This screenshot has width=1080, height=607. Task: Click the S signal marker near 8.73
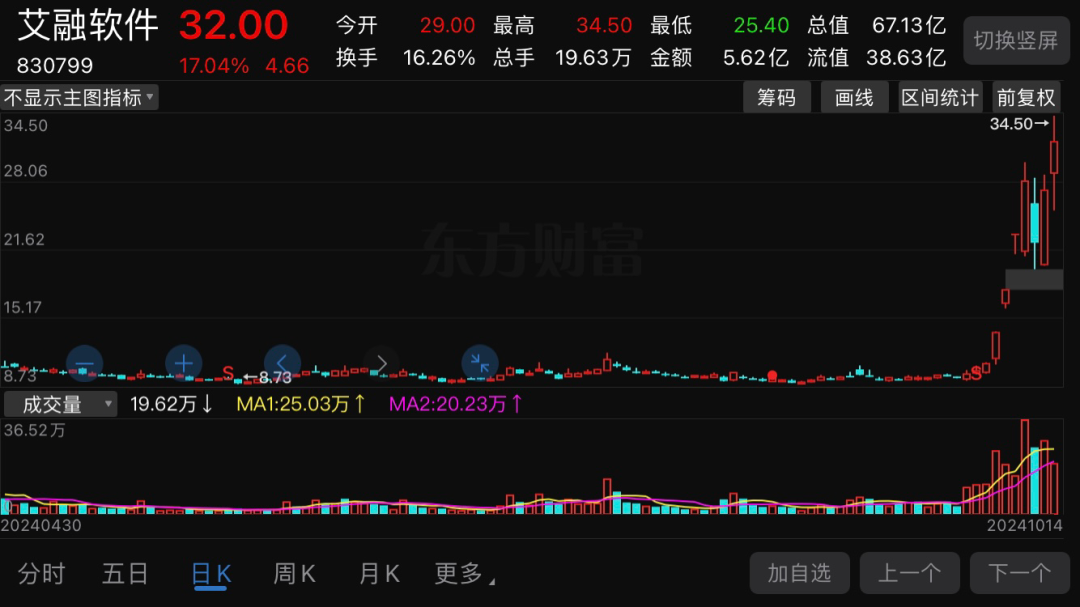coord(228,373)
